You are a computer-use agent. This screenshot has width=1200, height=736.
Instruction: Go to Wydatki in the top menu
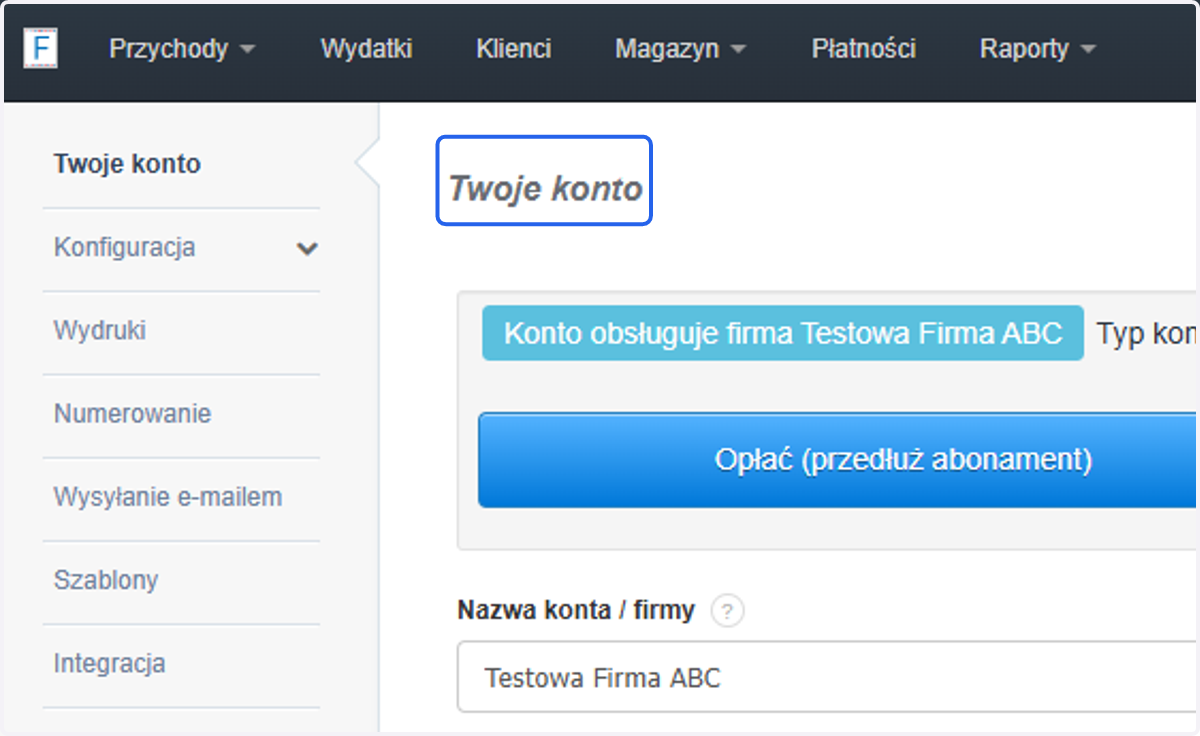[366, 49]
